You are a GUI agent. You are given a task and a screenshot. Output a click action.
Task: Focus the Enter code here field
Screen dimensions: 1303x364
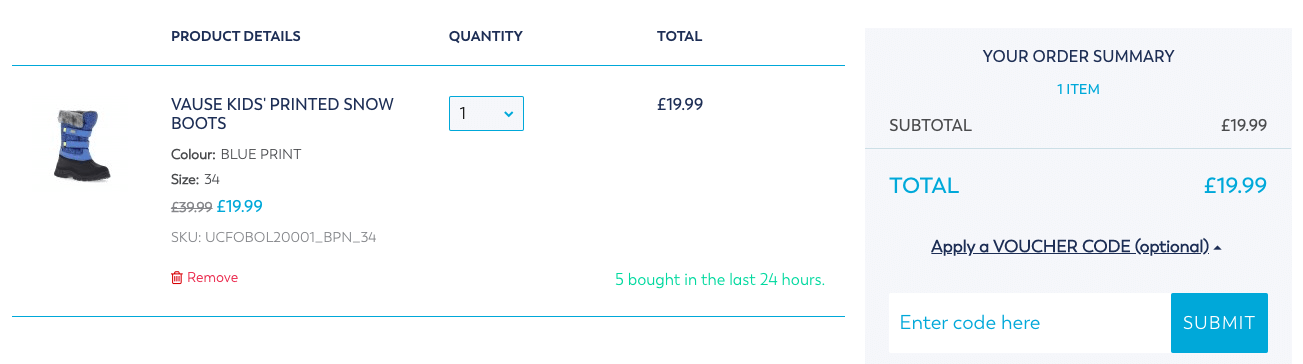coord(1030,323)
